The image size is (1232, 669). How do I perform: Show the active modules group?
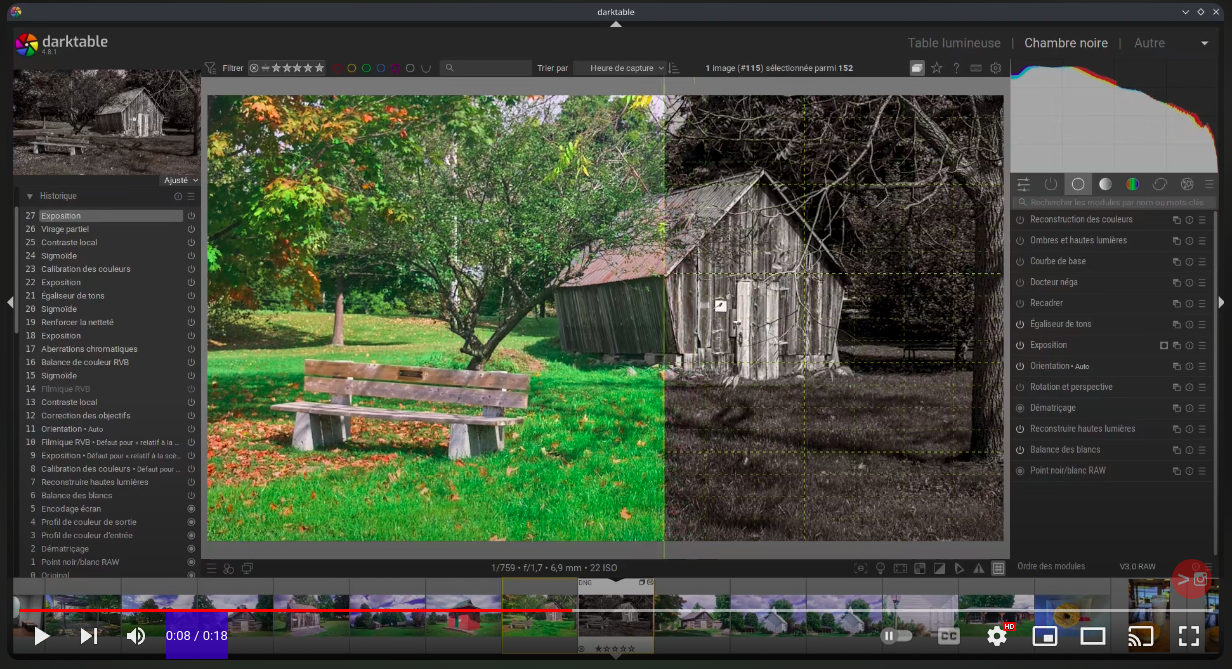point(1051,184)
